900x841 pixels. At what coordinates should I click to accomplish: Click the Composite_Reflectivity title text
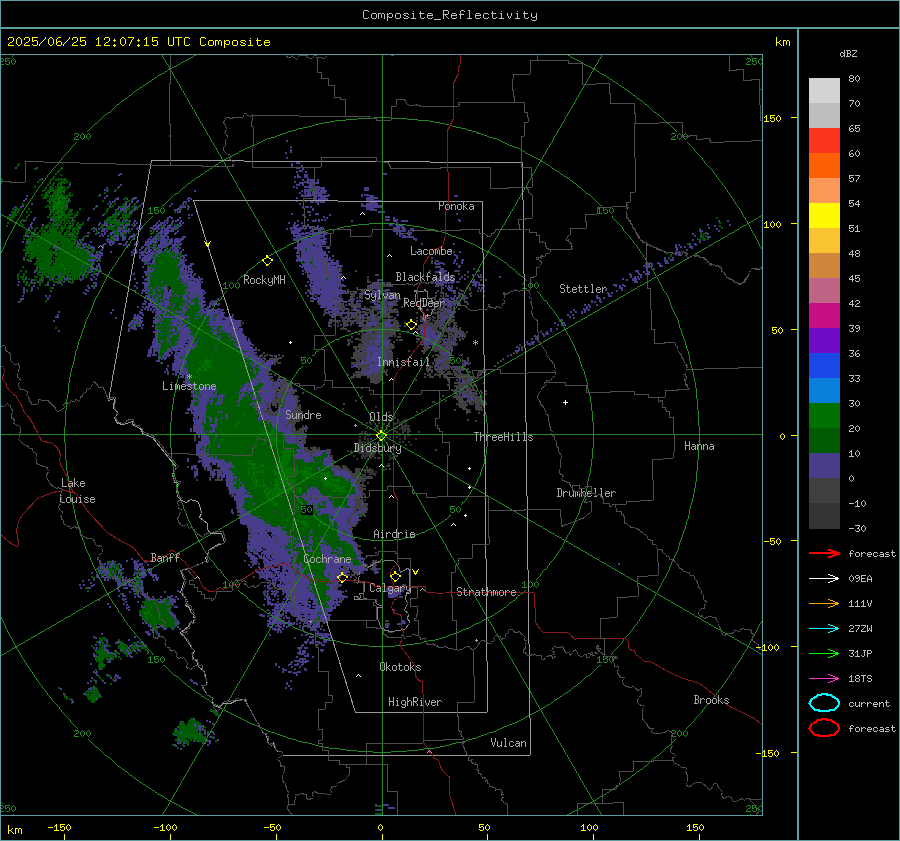coord(450,15)
